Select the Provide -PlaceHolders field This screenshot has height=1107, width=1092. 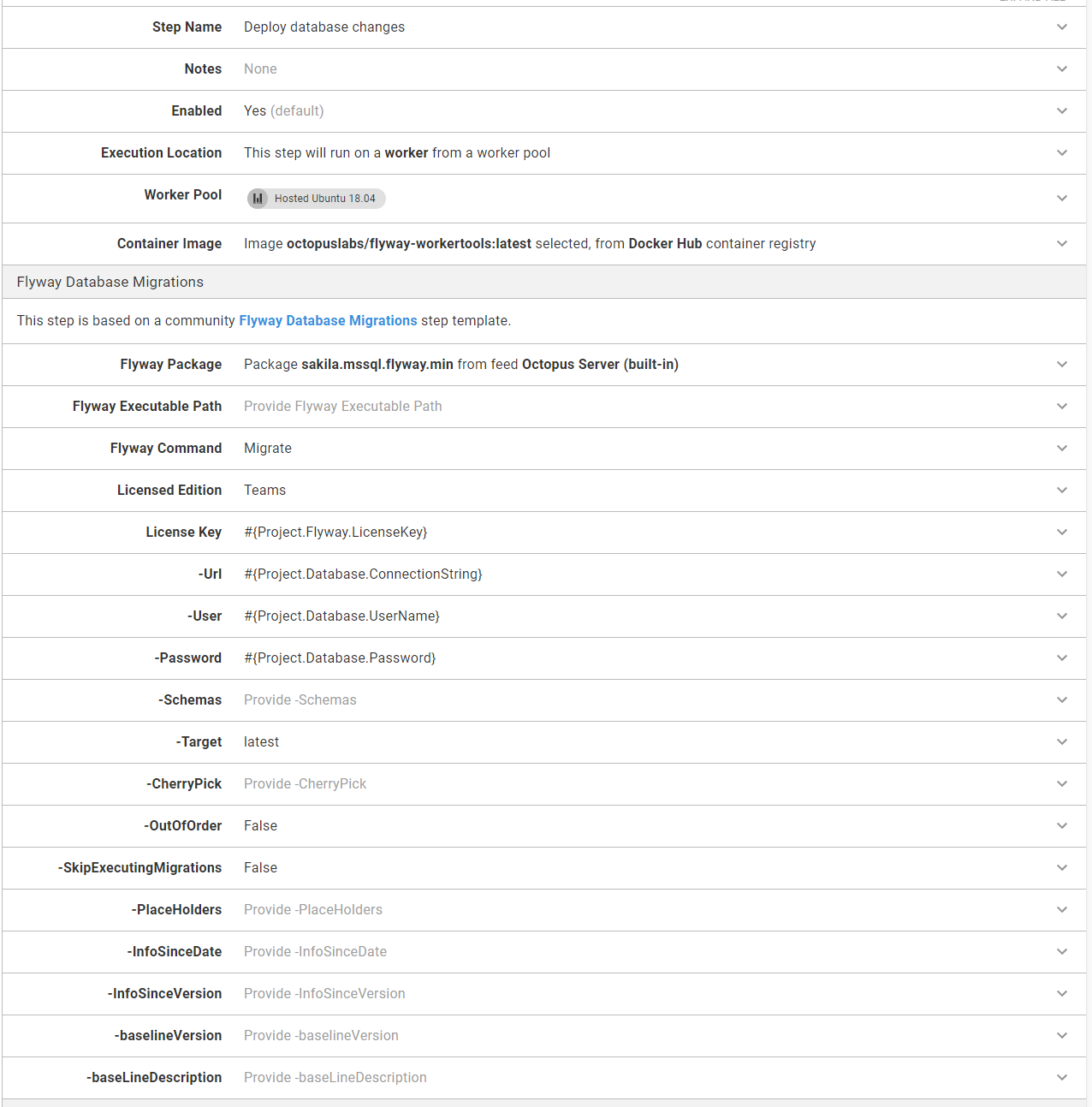click(313, 909)
